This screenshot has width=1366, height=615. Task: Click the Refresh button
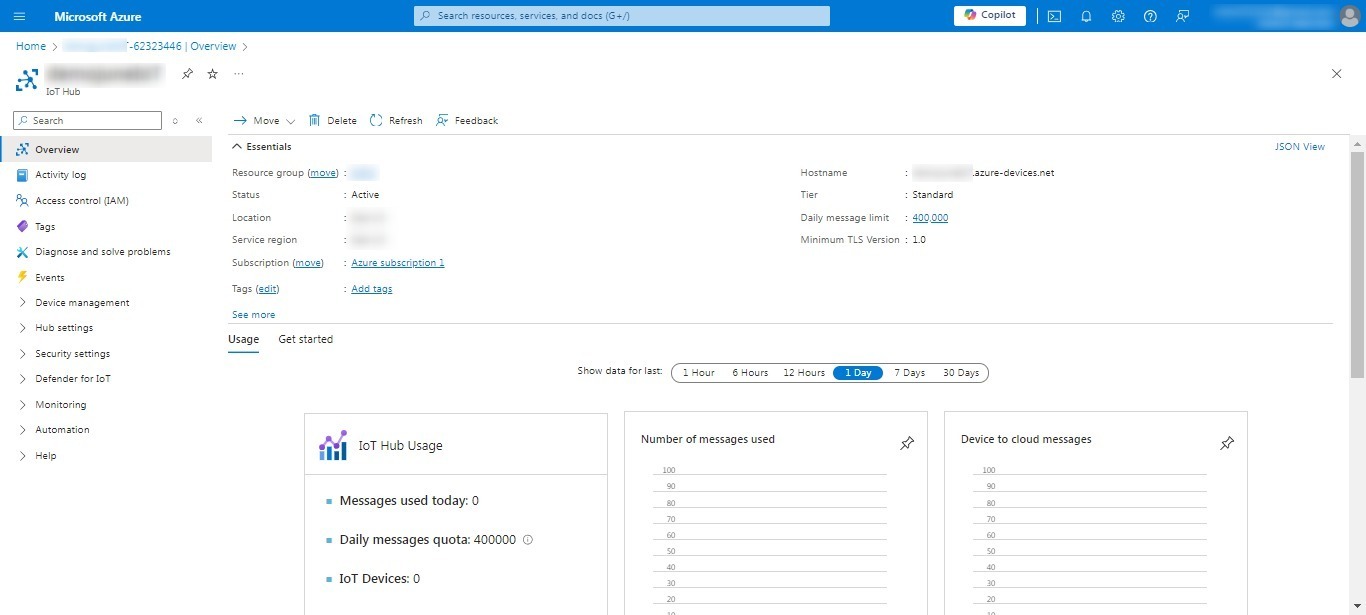pyautogui.click(x=396, y=121)
